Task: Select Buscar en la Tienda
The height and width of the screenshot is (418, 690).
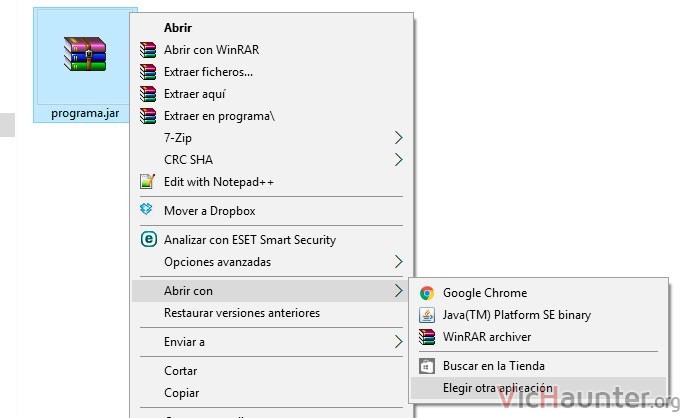Action: coord(538,366)
